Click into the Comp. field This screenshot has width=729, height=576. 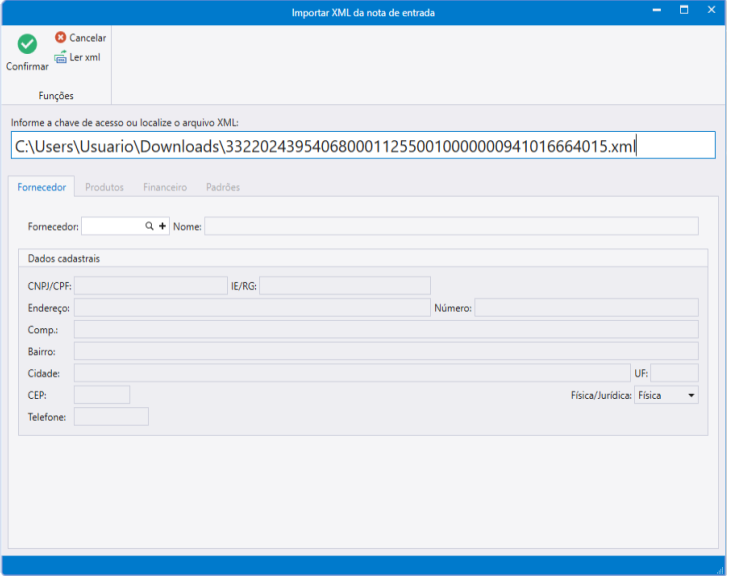tap(386, 330)
